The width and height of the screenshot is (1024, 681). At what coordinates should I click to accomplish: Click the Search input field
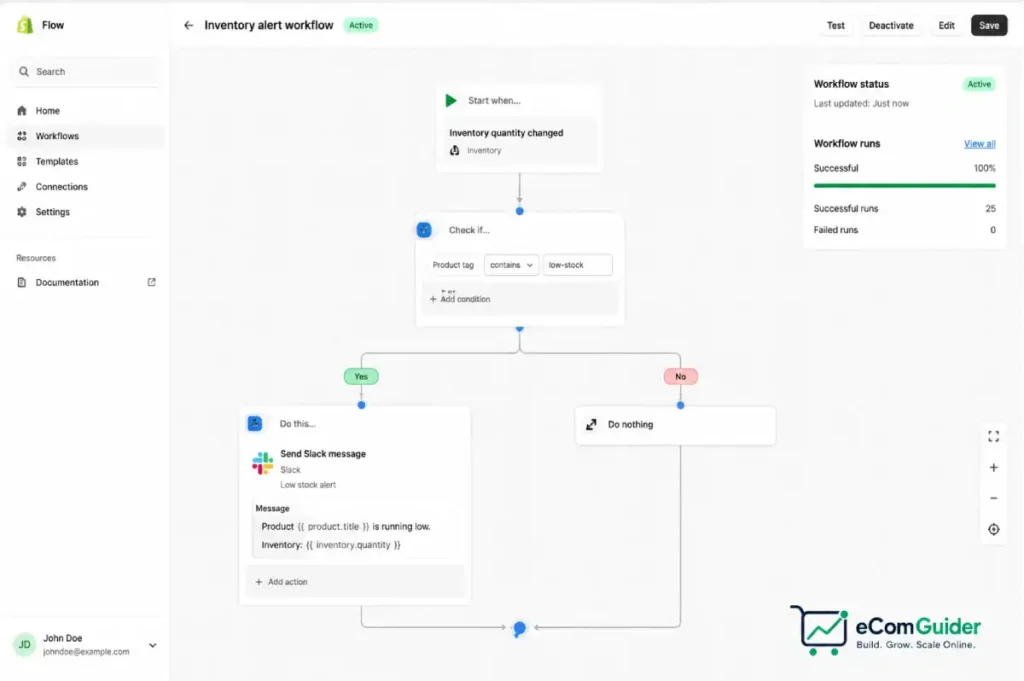pyautogui.click(x=86, y=72)
